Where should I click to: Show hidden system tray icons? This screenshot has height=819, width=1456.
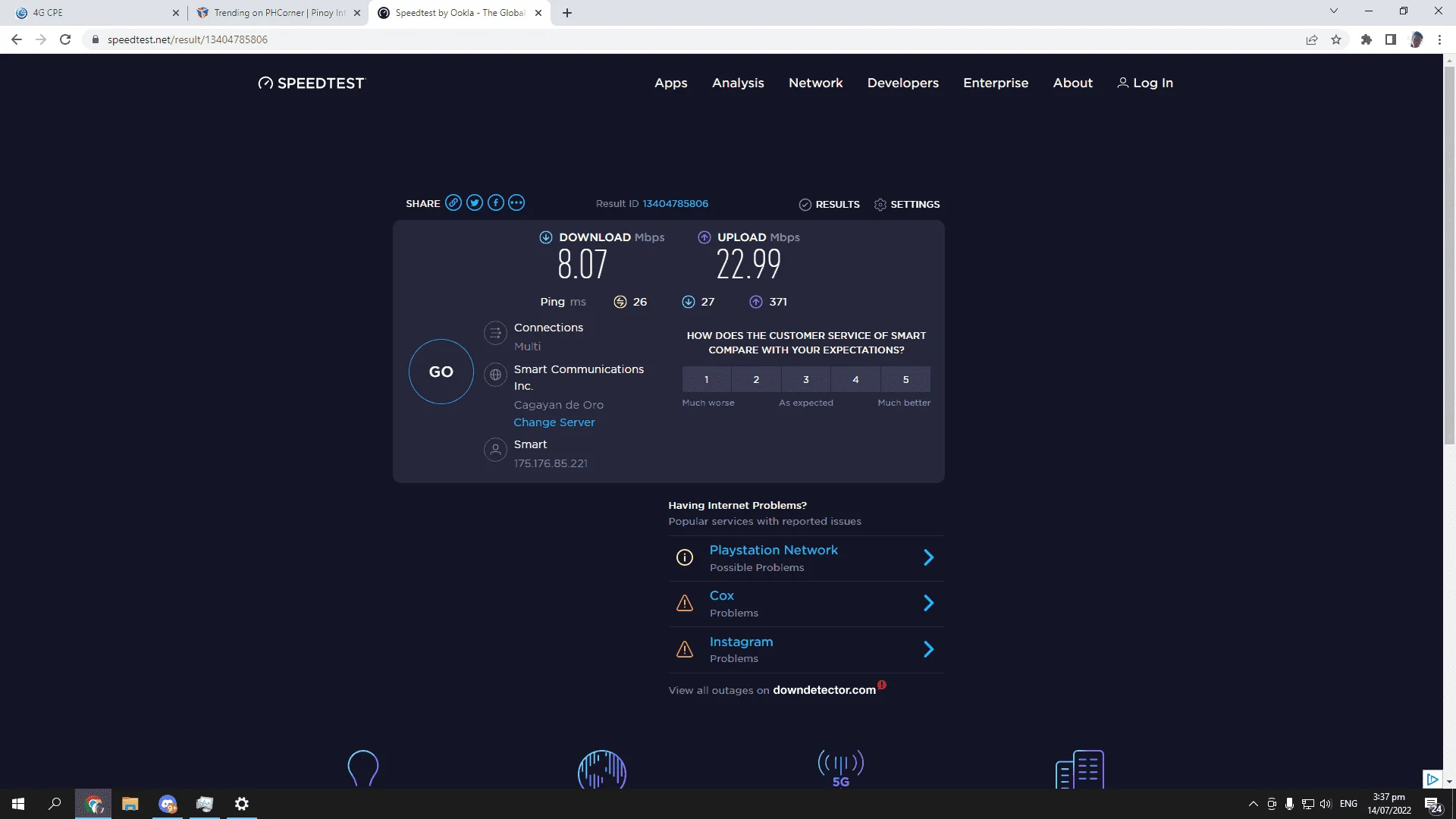(1253, 804)
